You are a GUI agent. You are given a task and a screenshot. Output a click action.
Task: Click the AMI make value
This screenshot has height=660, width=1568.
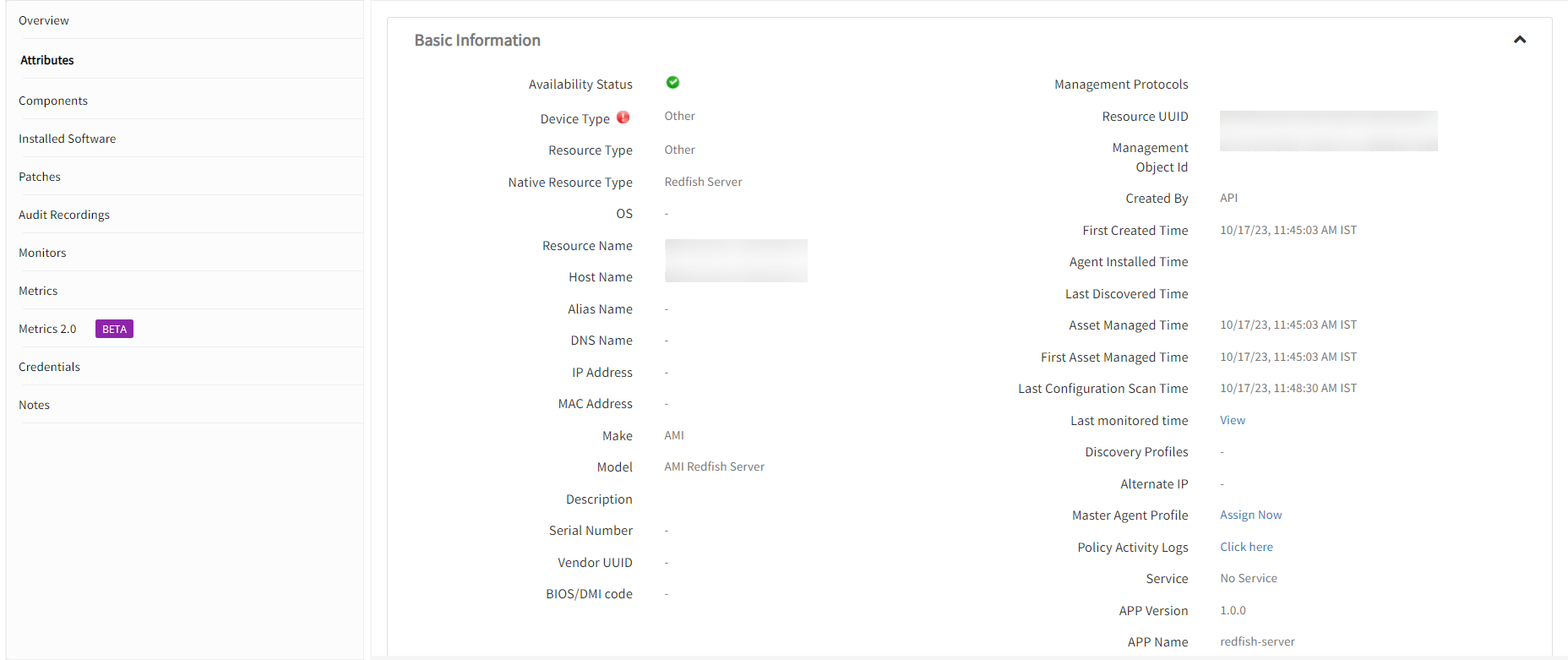(674, 435)
